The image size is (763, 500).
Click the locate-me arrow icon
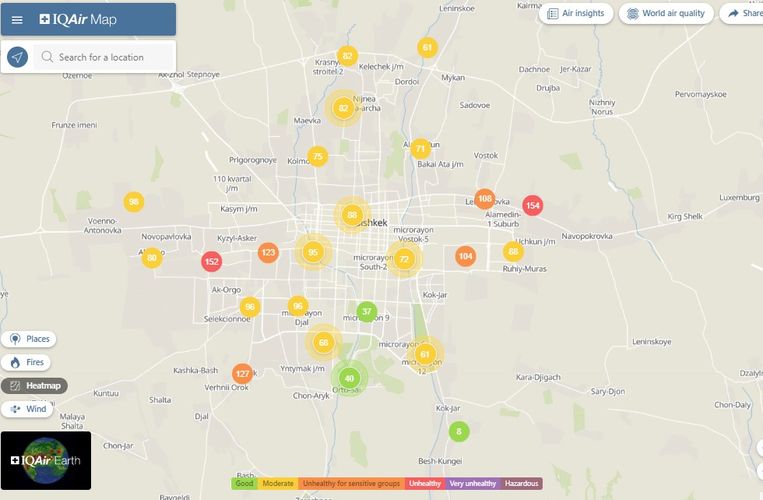tap(17, 57)
